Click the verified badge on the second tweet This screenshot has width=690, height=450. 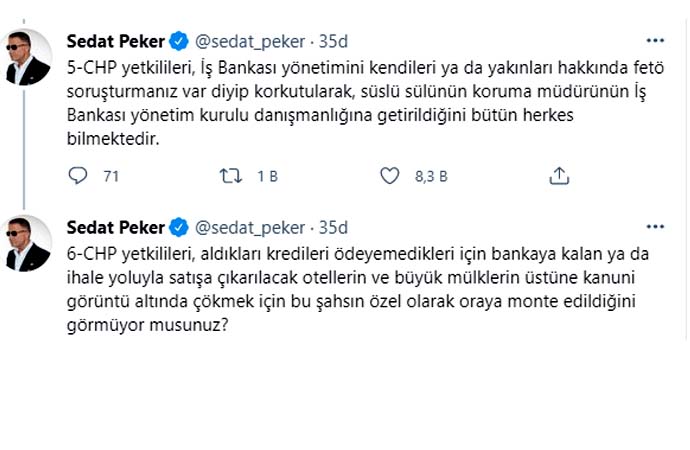[x=178, y=226]
